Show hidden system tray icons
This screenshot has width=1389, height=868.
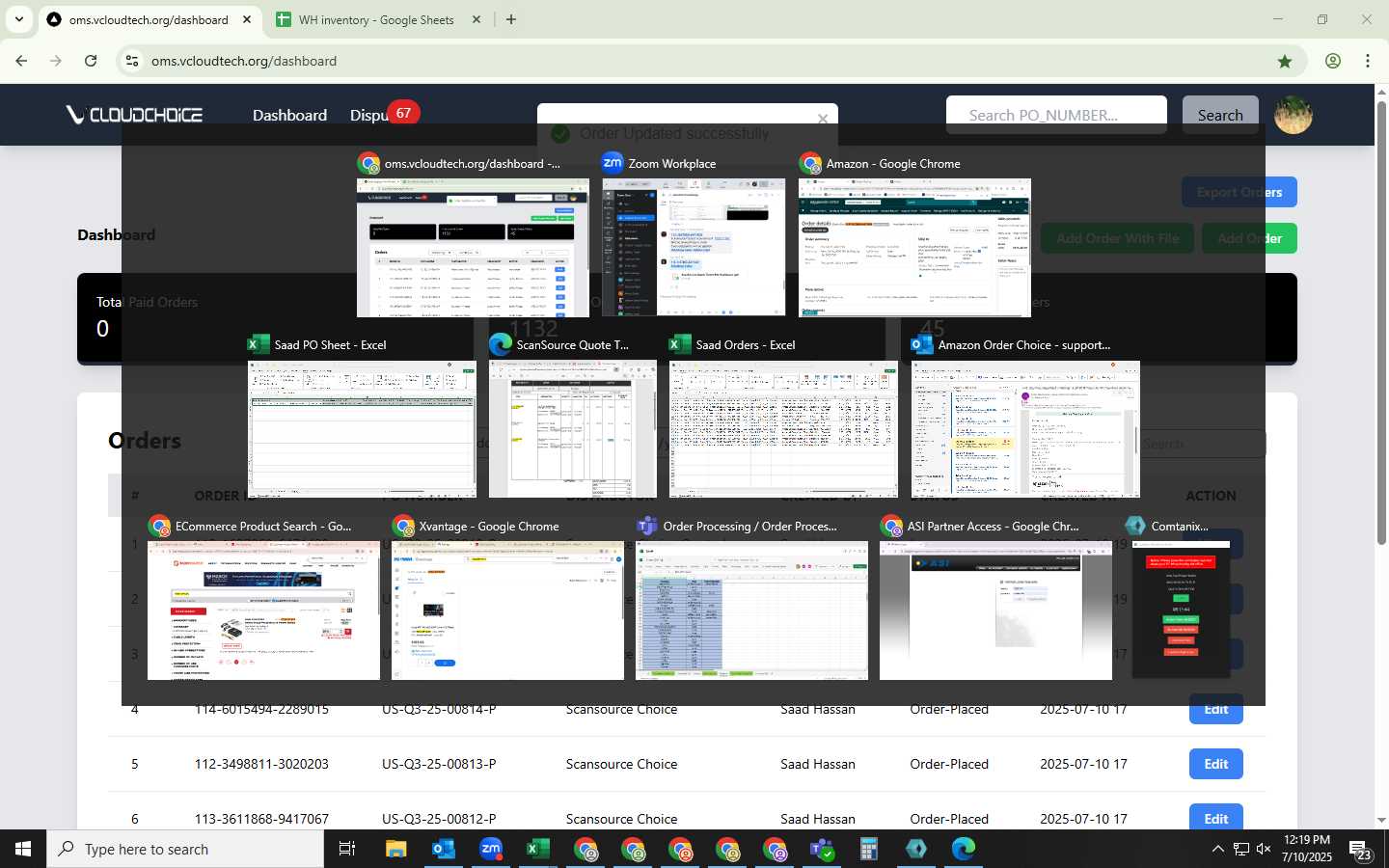pos(1217,849)
